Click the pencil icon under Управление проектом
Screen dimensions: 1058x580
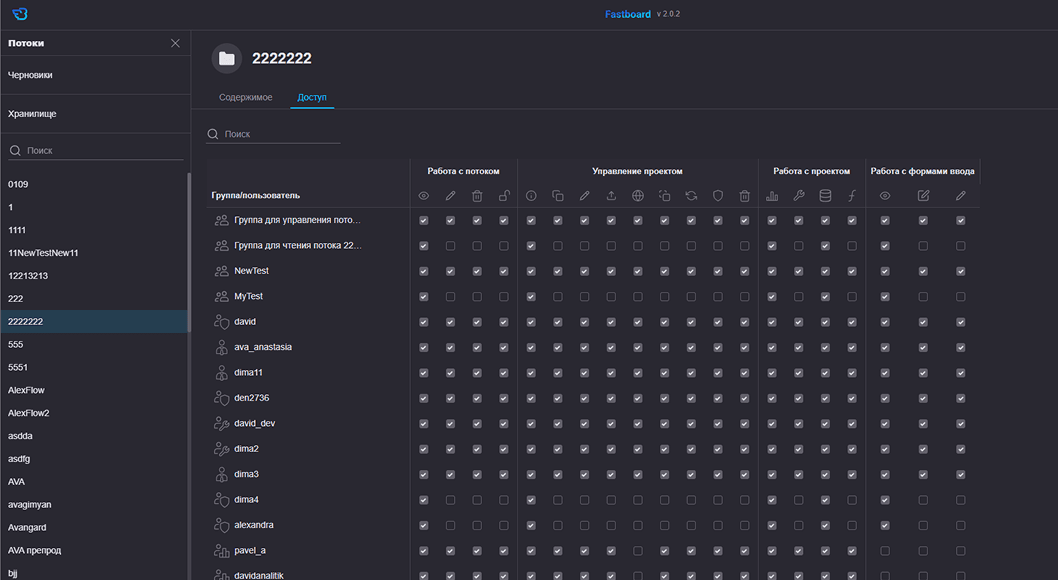pyautogui.click(x=584, y=196)
